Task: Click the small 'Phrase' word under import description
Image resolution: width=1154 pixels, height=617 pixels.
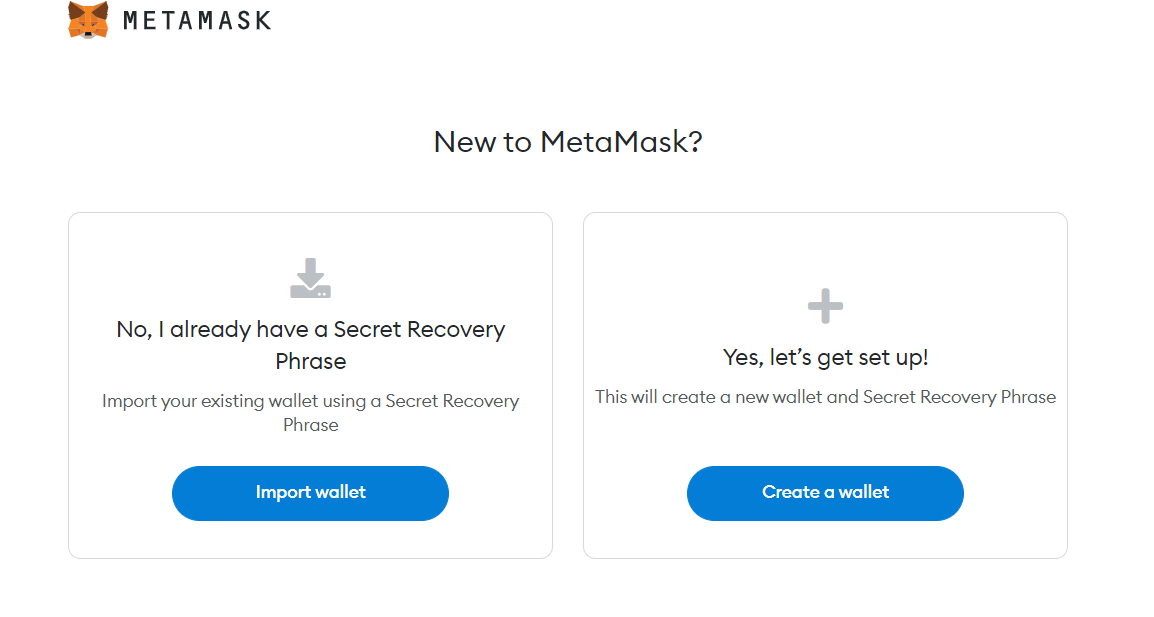Action: coord(311,426)
